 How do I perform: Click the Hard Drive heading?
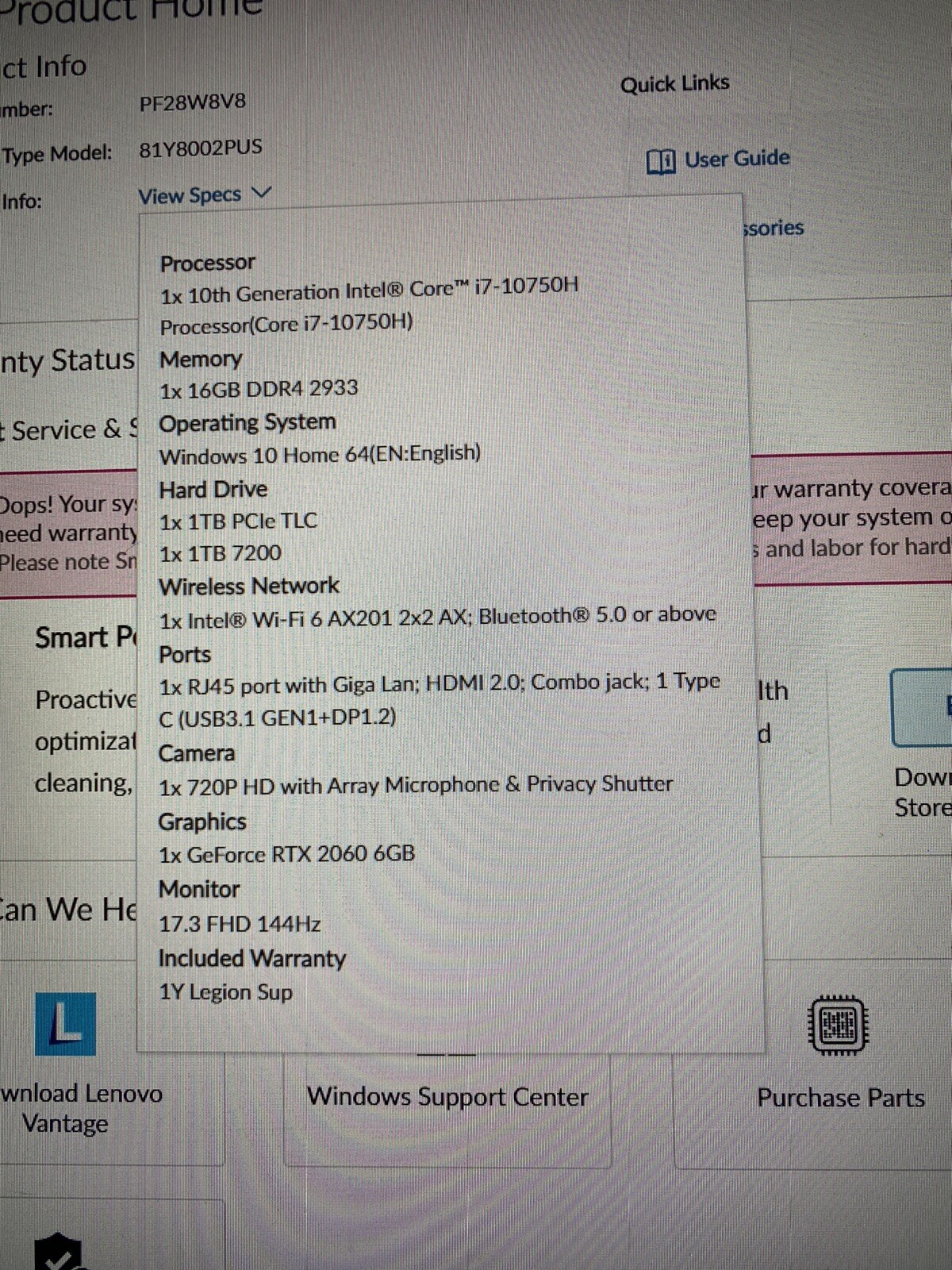[213, 490]
